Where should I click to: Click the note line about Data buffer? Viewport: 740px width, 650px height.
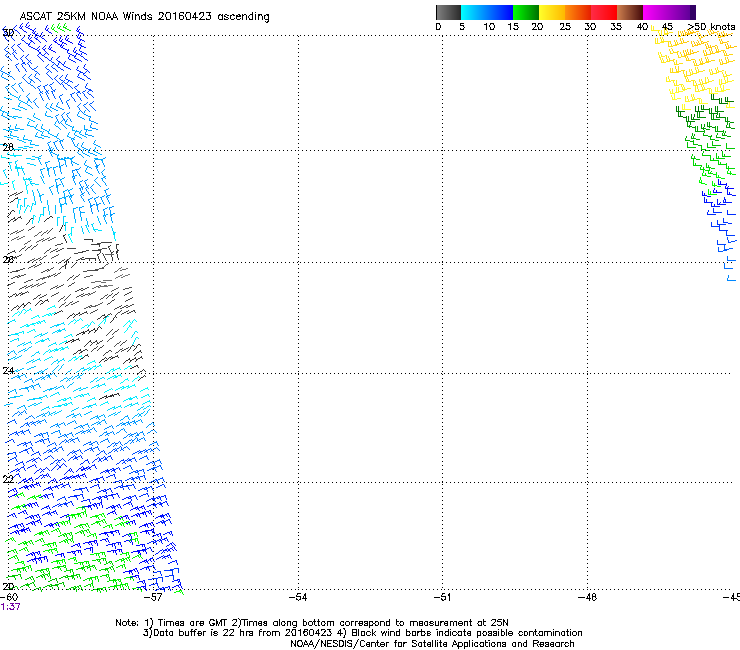click(x=362, y=633)
